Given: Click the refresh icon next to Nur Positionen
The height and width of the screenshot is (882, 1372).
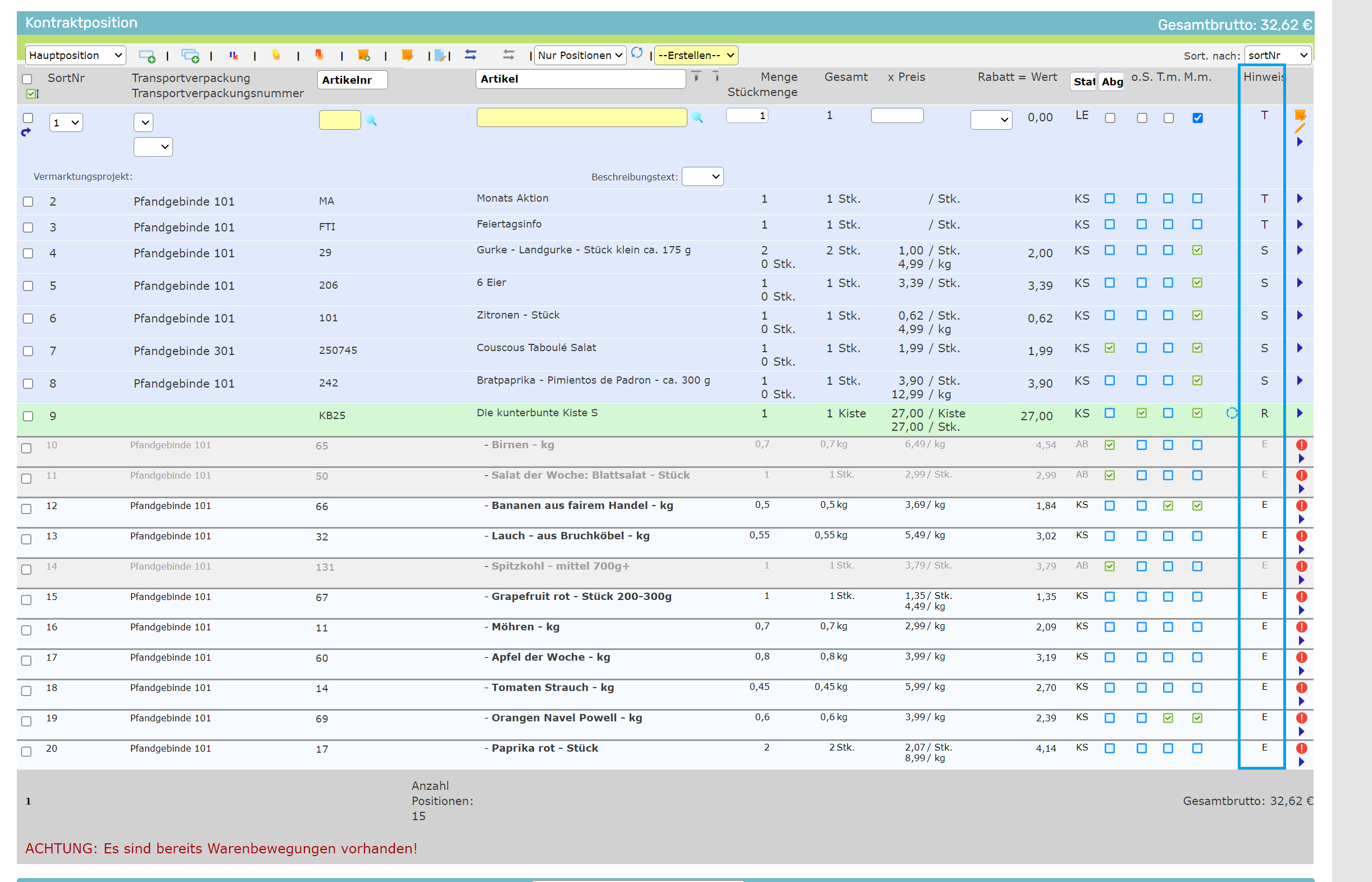Looking at the screenshot, I should coord(637,53).
